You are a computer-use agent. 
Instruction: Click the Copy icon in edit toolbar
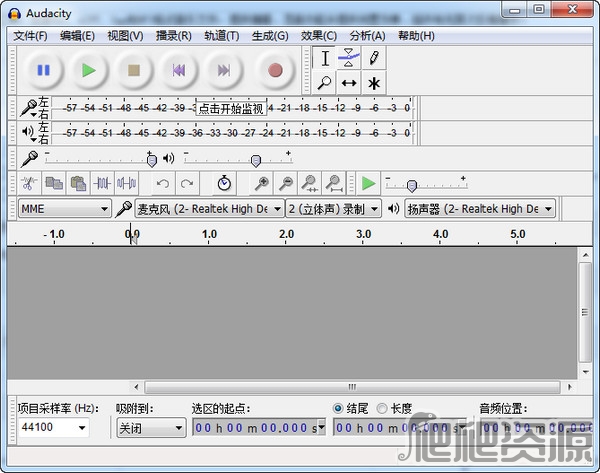point(54,184)
